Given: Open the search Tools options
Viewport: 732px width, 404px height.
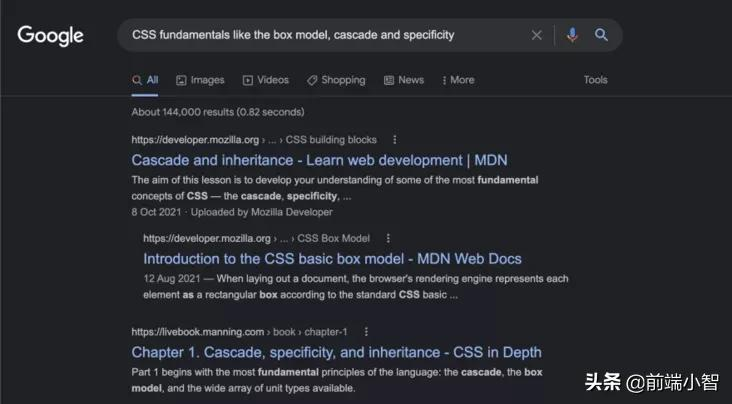Looking at the screenshot, I should (596, 80).
